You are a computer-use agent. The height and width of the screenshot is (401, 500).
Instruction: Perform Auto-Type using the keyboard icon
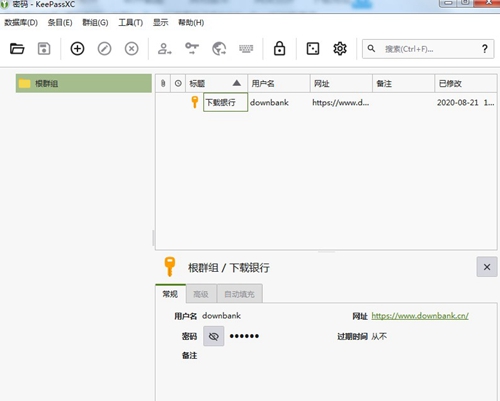(x=246, y=49)
